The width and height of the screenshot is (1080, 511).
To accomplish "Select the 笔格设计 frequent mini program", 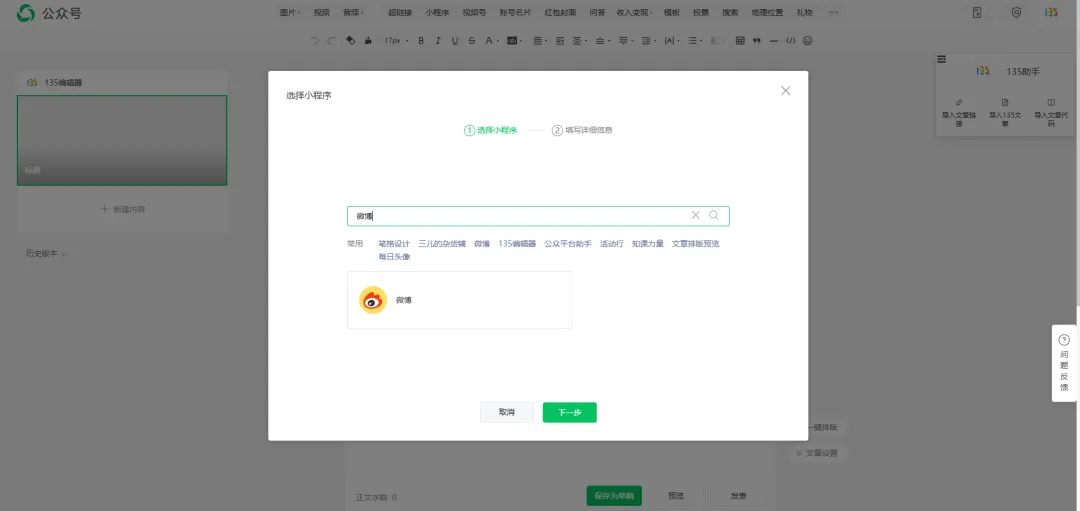I will click(394, 244).
